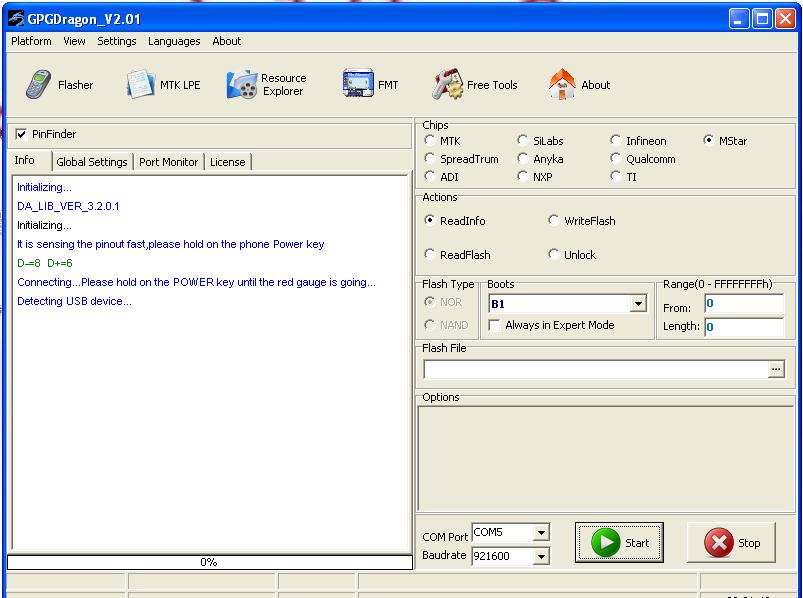Click the 0% progress bar
The width and height of the screenshot is (803, 598).
coord(209,562)
